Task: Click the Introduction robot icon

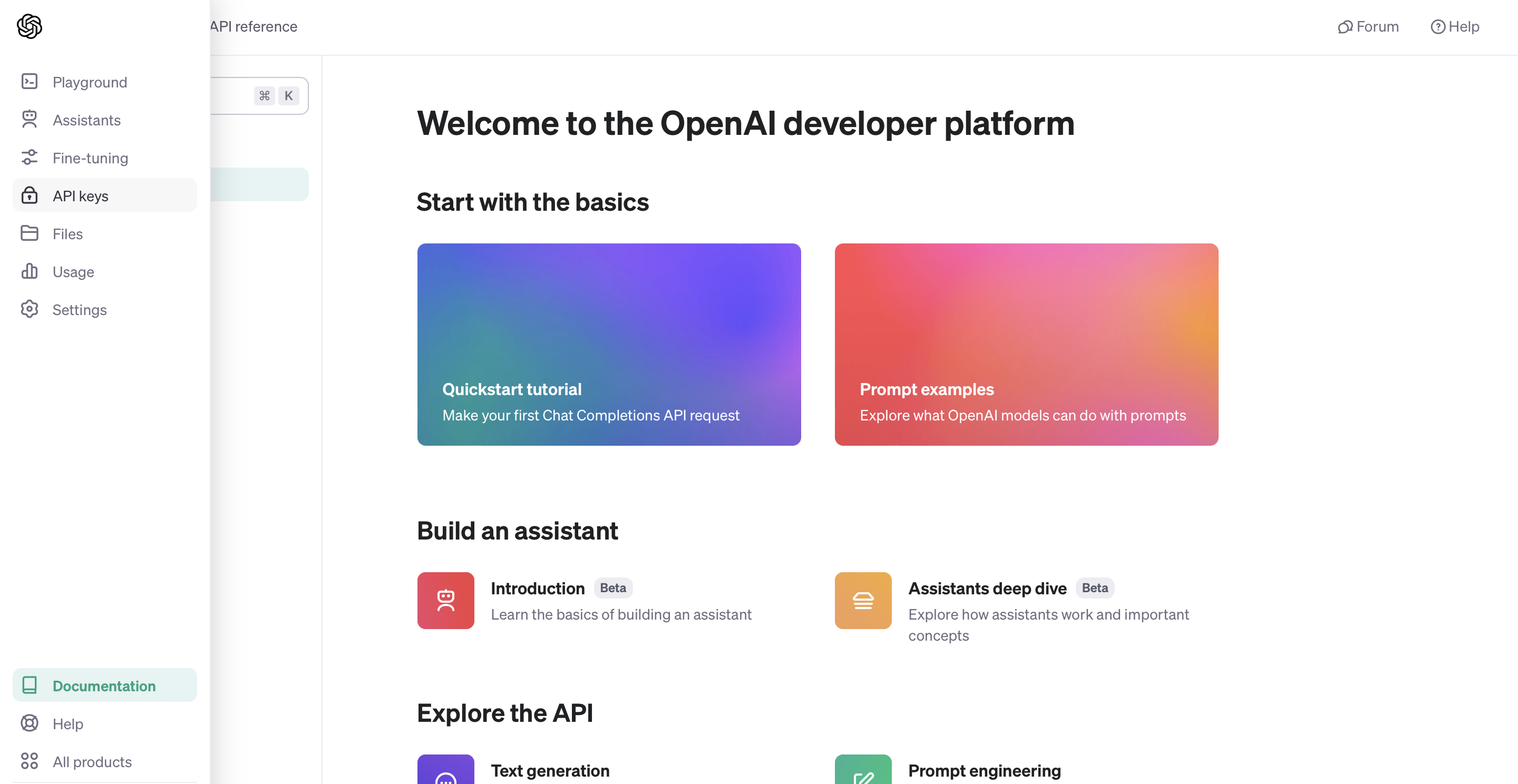Action: 445,600
